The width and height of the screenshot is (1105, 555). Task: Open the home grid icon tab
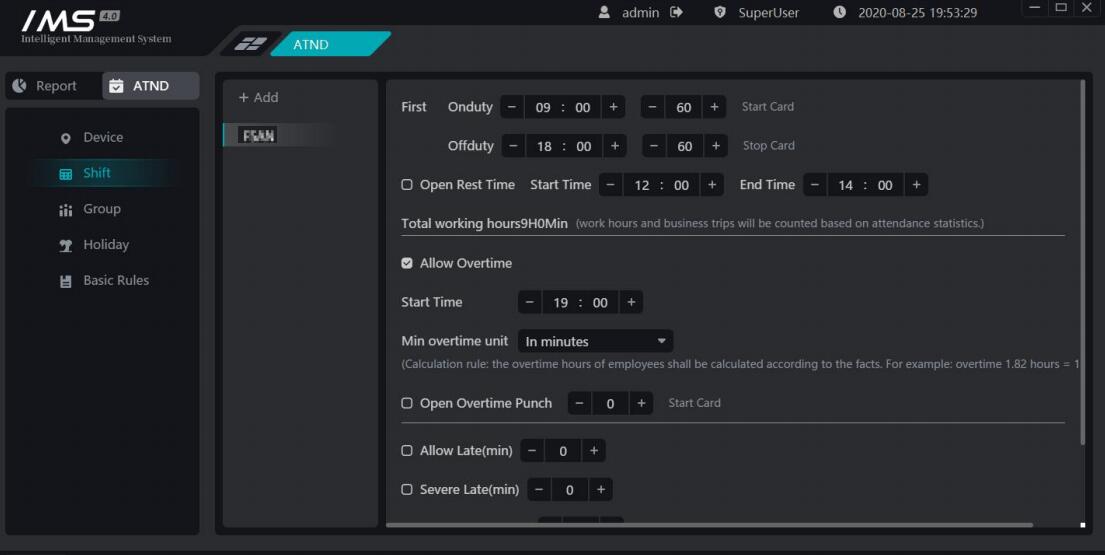point(250,44)
